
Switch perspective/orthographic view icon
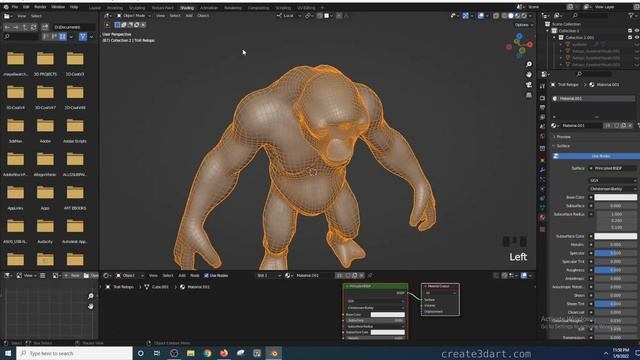[529, 95]
